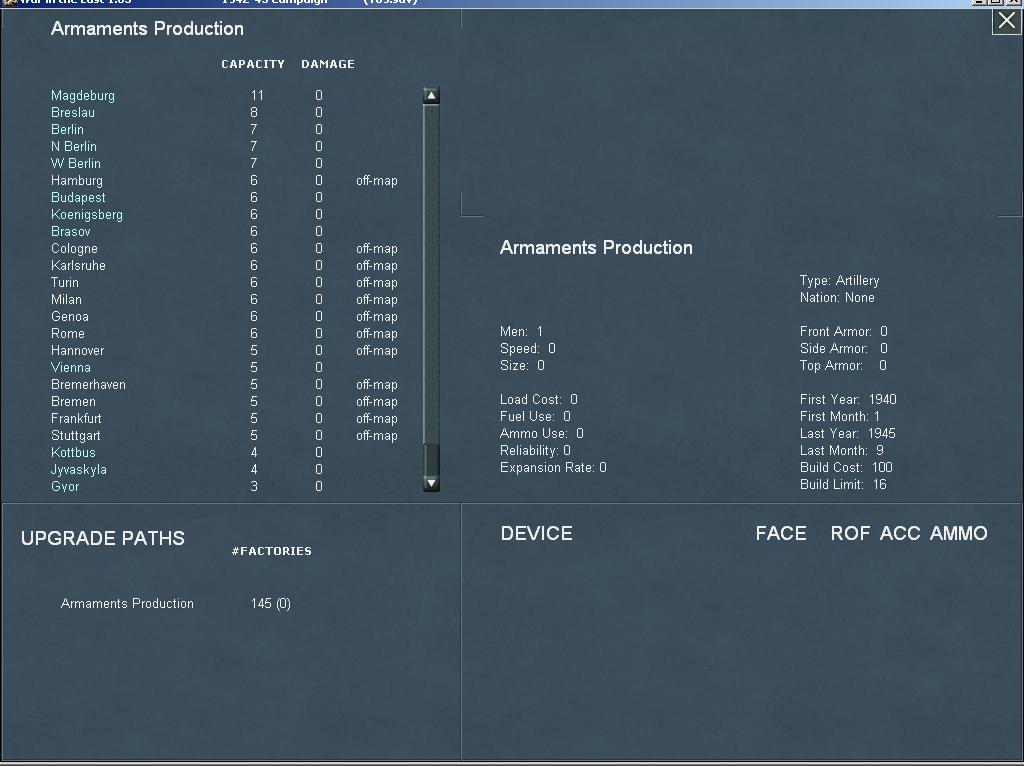
Task: Click the Milan entry
Action: (66, 299)
